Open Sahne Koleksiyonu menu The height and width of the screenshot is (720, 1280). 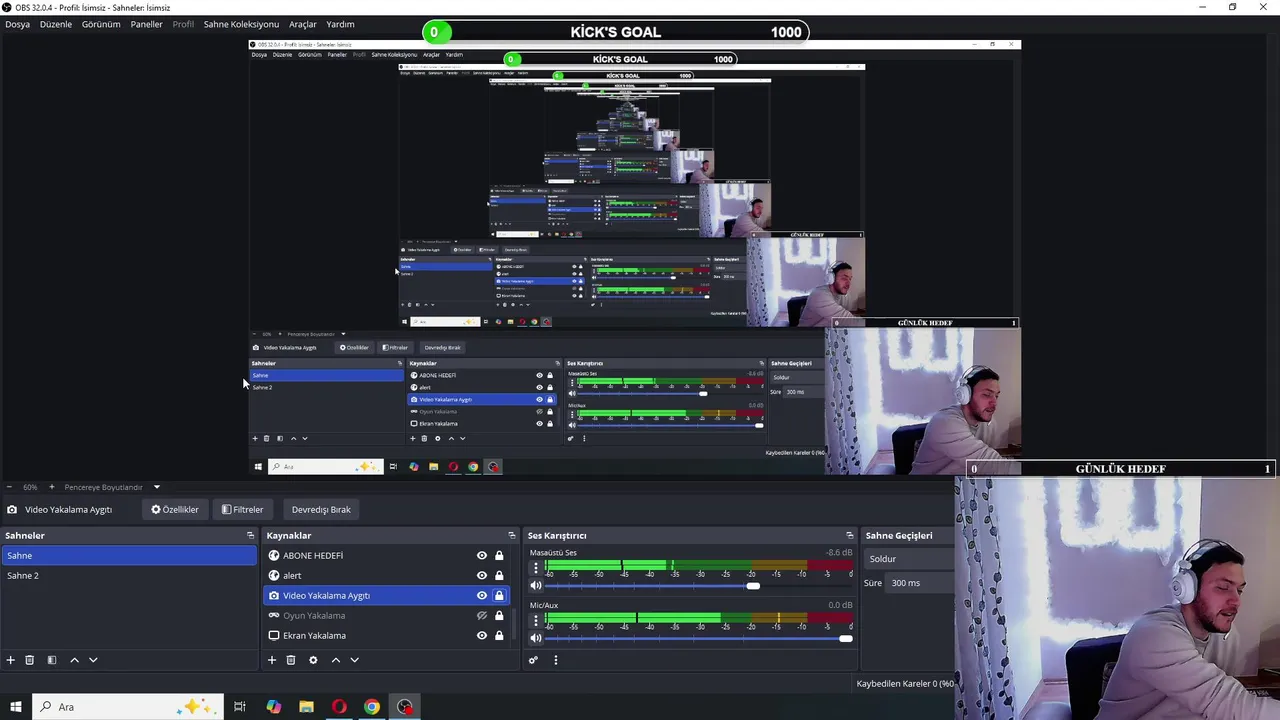[x=241, y=24]
